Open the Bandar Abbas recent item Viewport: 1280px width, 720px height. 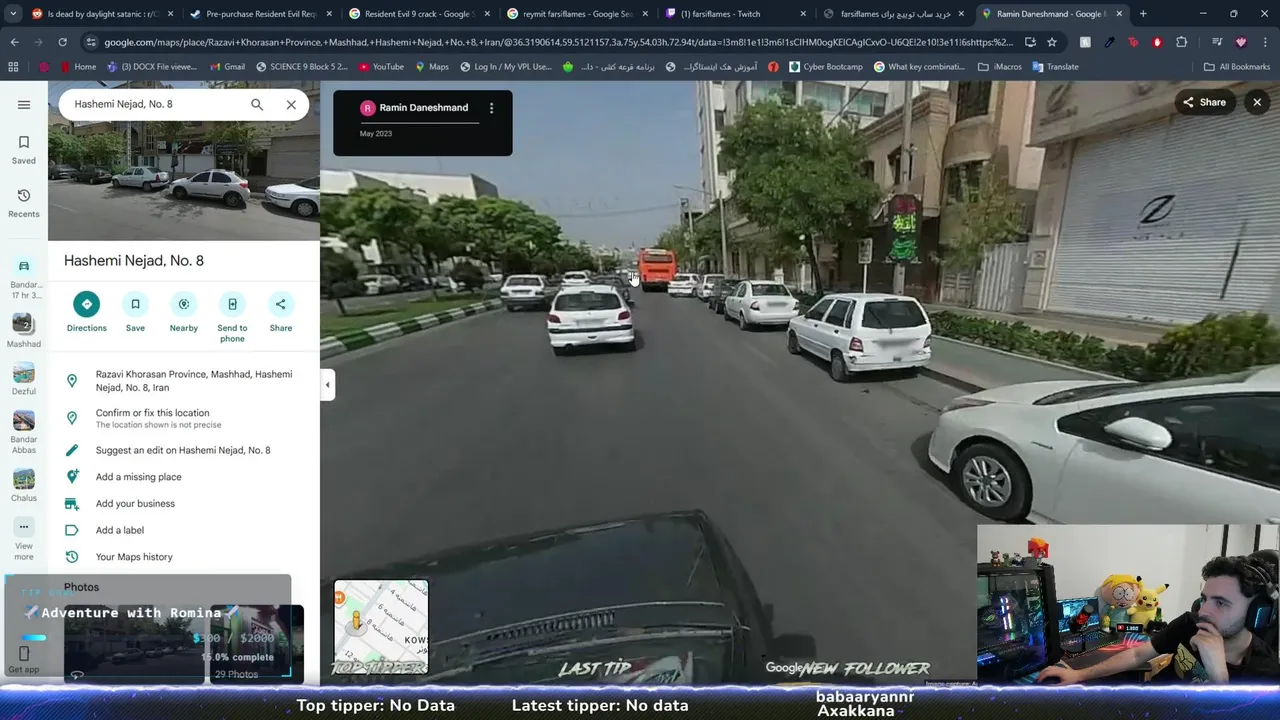24,431
